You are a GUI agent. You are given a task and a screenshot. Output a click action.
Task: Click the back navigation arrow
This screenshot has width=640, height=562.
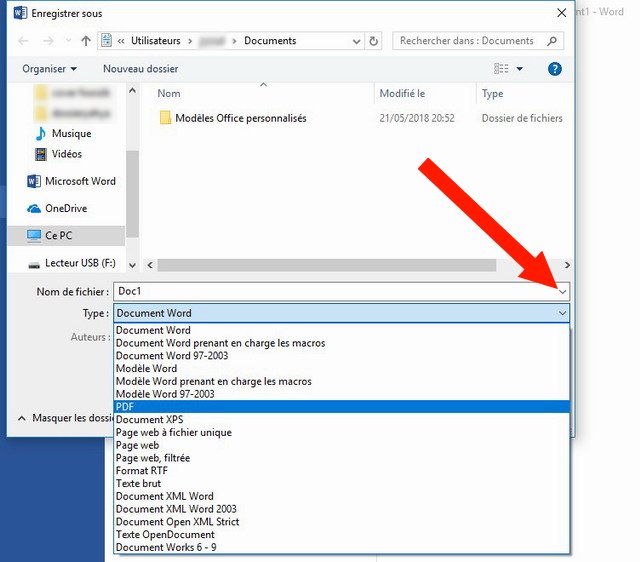22,42
